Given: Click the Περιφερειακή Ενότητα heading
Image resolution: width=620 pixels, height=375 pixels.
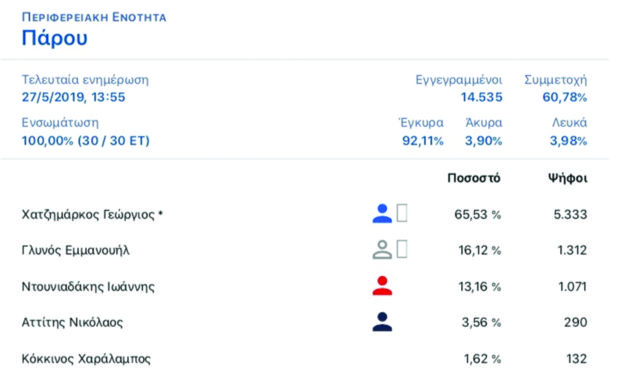Looking at the screenshot, I should click(94, 17).
